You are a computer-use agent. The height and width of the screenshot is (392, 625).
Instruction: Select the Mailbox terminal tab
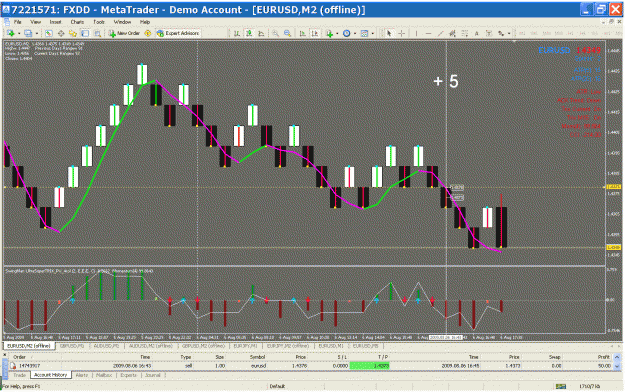click(x=104, y=375)
